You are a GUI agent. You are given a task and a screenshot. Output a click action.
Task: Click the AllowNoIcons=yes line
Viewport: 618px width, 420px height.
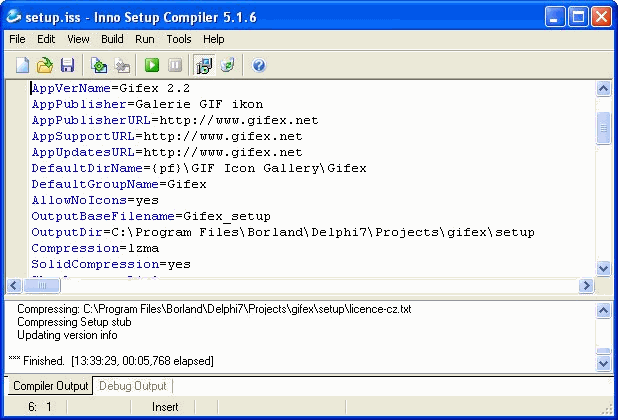point(95,200)
